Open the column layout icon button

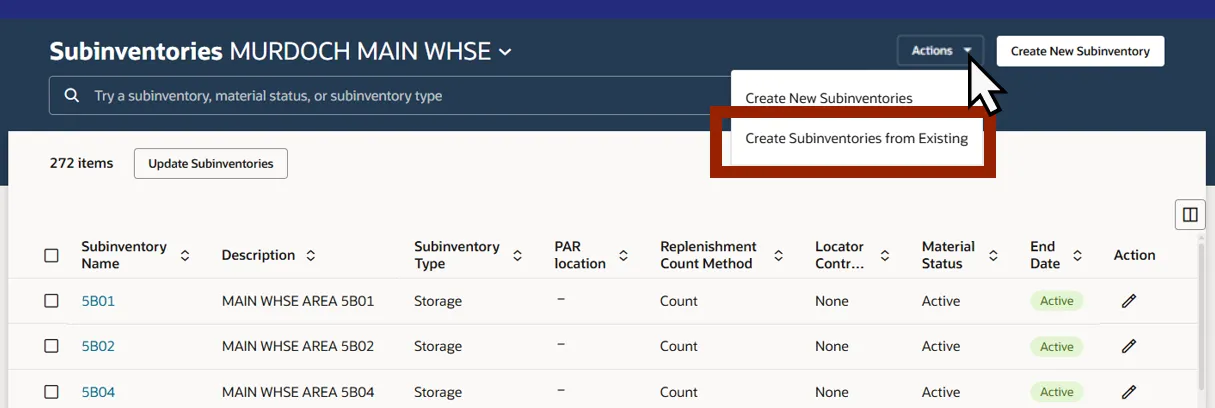pyautogui.click(x=1190, y=215)
